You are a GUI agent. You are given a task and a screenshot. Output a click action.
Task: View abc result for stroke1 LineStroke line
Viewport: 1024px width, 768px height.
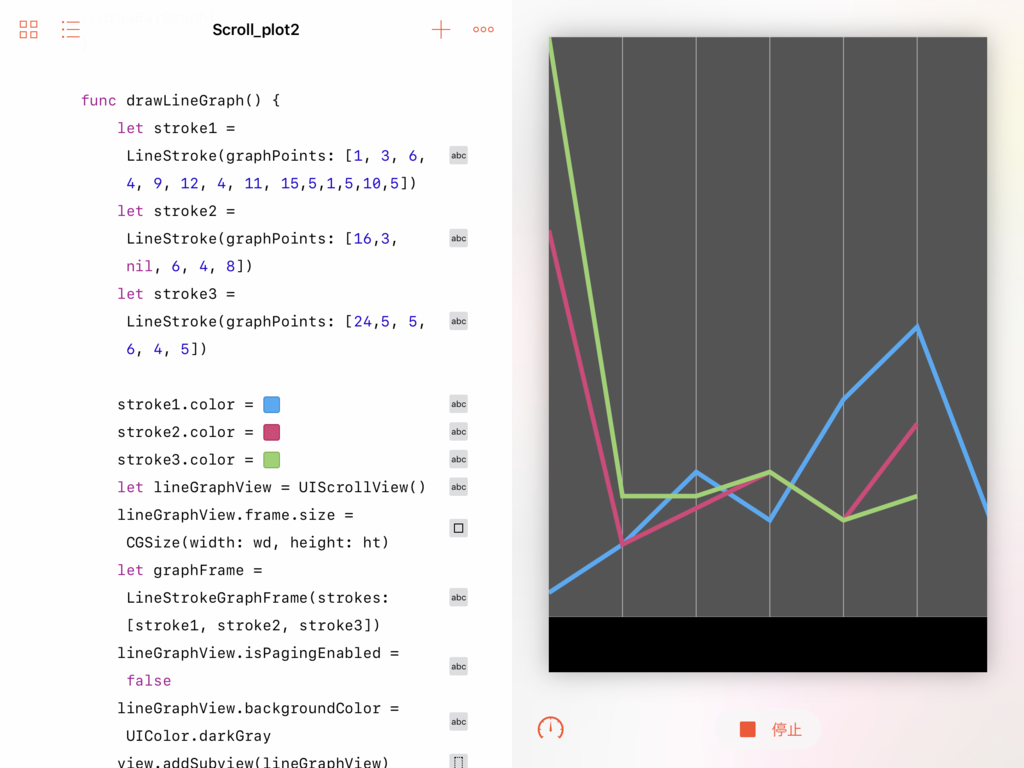point(458,155)
